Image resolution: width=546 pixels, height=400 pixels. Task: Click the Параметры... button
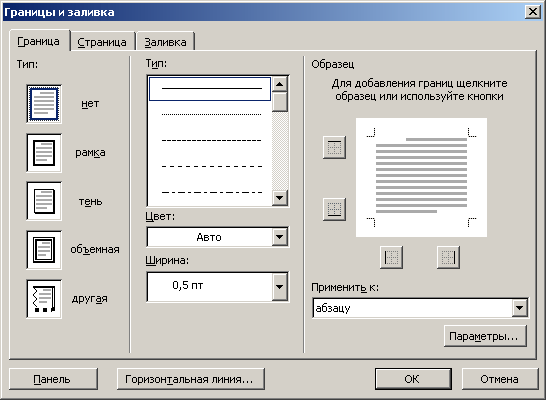(485, 336)
